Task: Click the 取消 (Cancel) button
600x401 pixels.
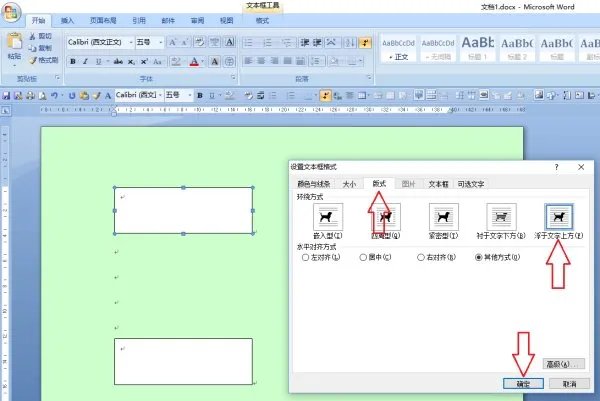Action: 569,384
